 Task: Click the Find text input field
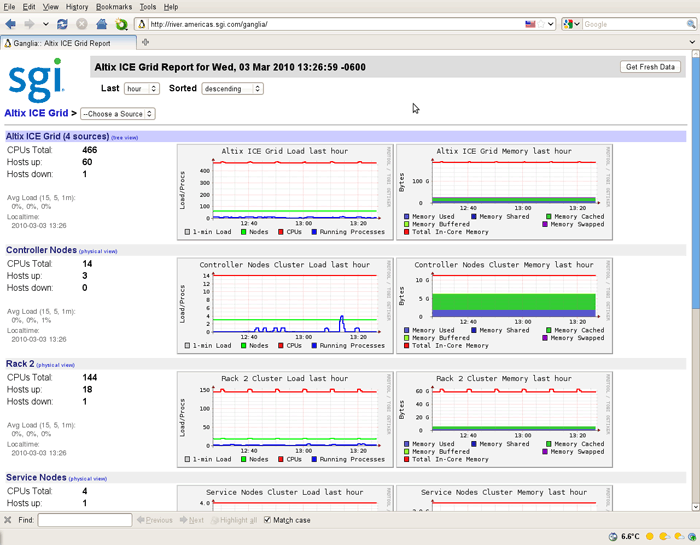(x=85, y=520)
